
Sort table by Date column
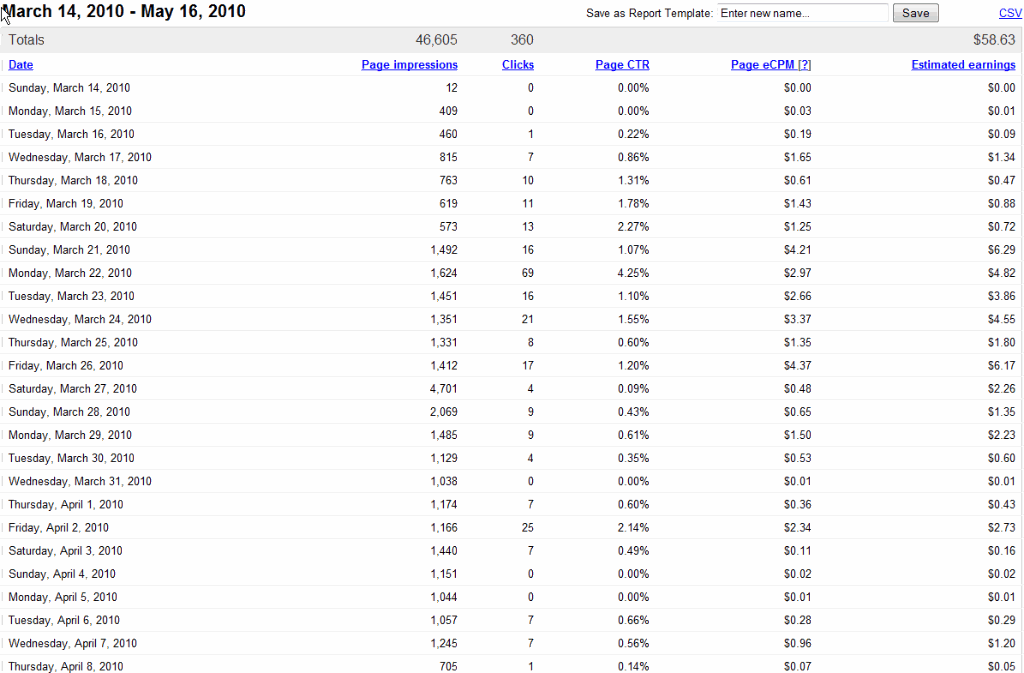[20, 65]
